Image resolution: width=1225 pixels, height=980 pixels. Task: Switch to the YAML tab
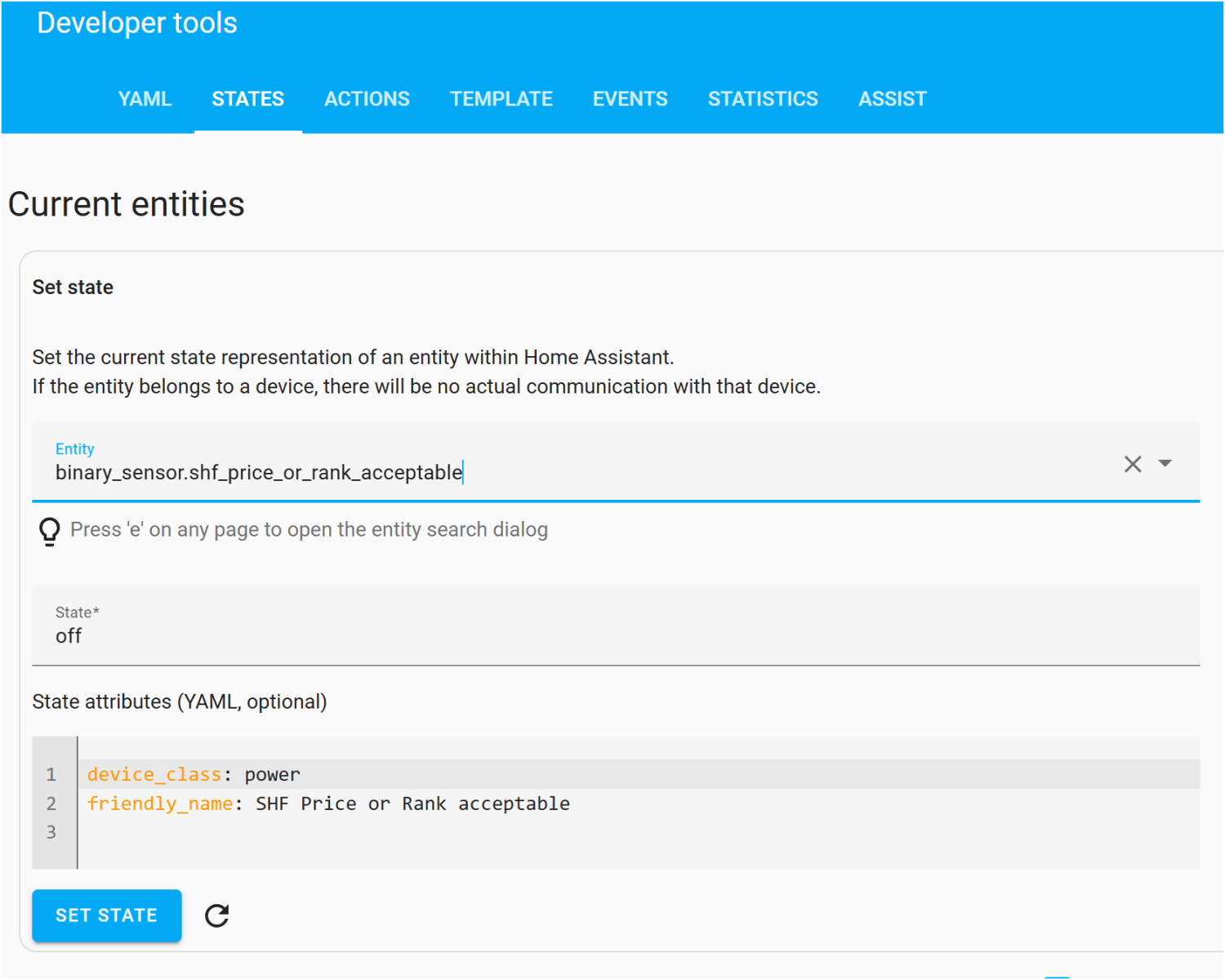(x=145, y=99)
